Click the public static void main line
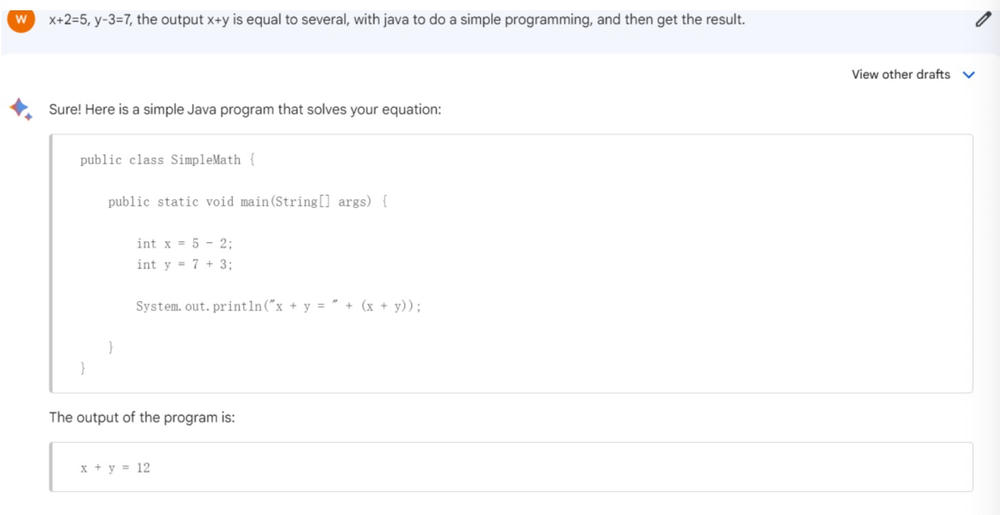The width and height of the screenshot is (1000, 515). (247, 202)
